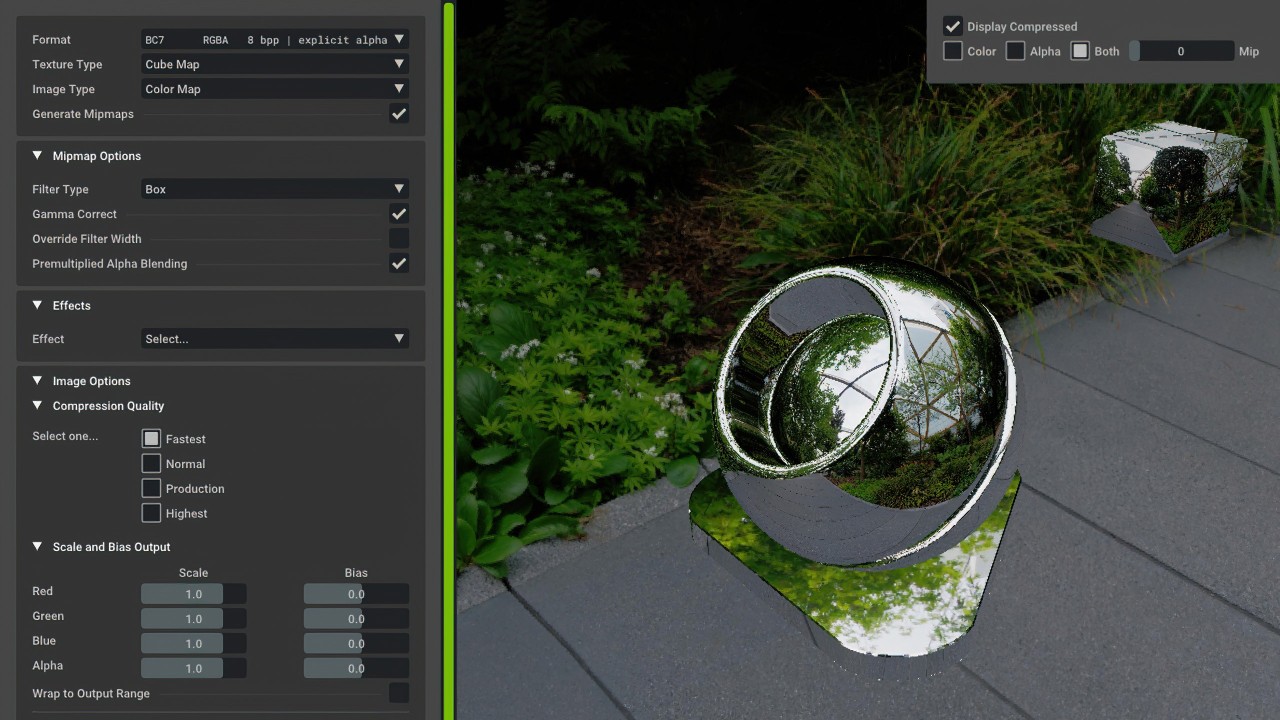Viewport: 1280px width, 720px height.
Task: Adjust the Red Scale value slider
Action: pos(181,593)
